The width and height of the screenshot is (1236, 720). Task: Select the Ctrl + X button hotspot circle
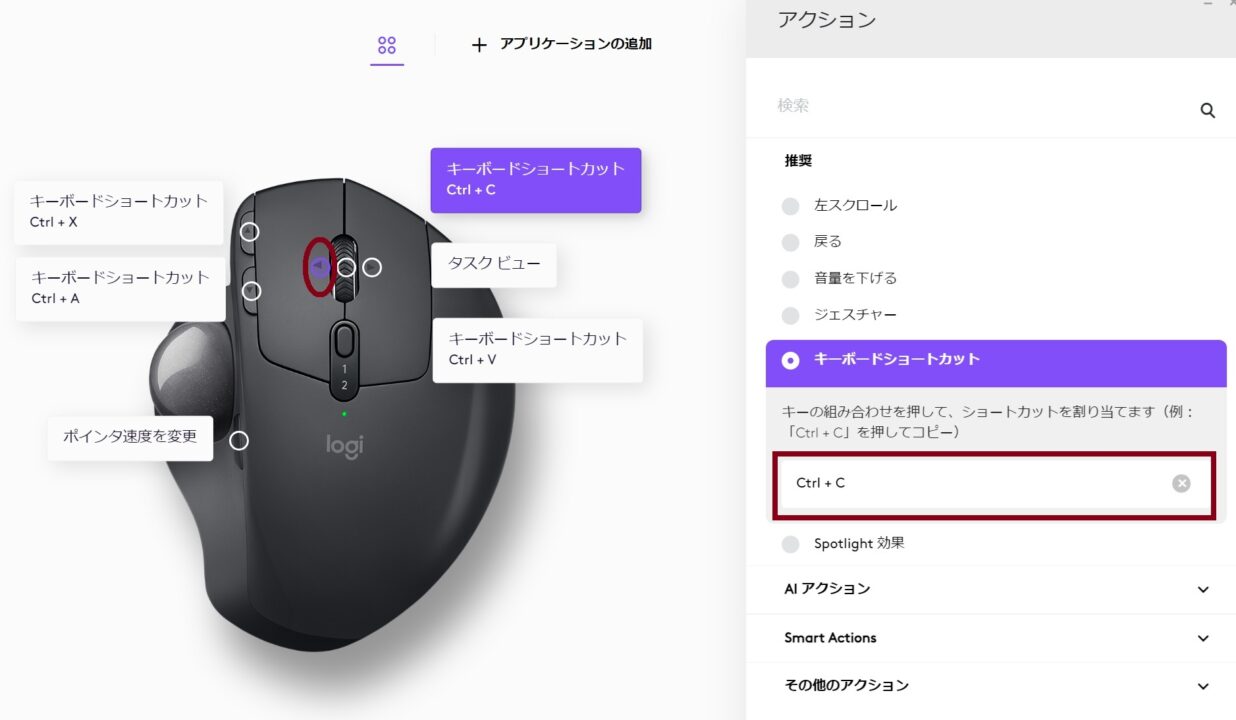[250, 231]
